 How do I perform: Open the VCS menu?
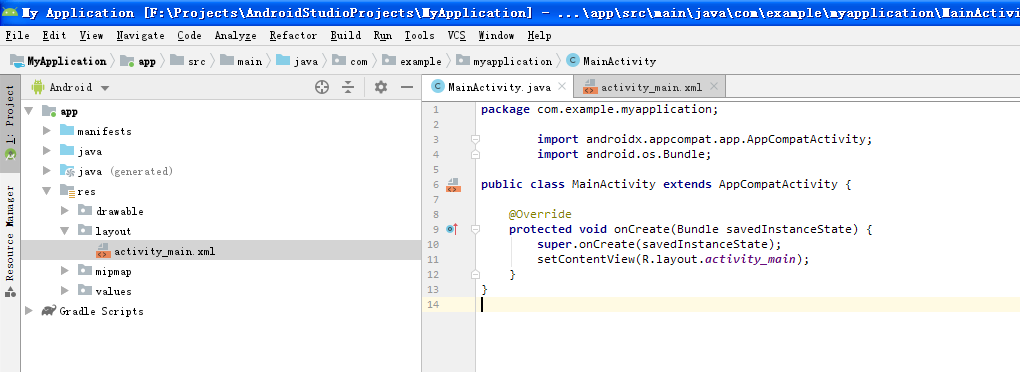pyautogui.click(x=457, y=36)
